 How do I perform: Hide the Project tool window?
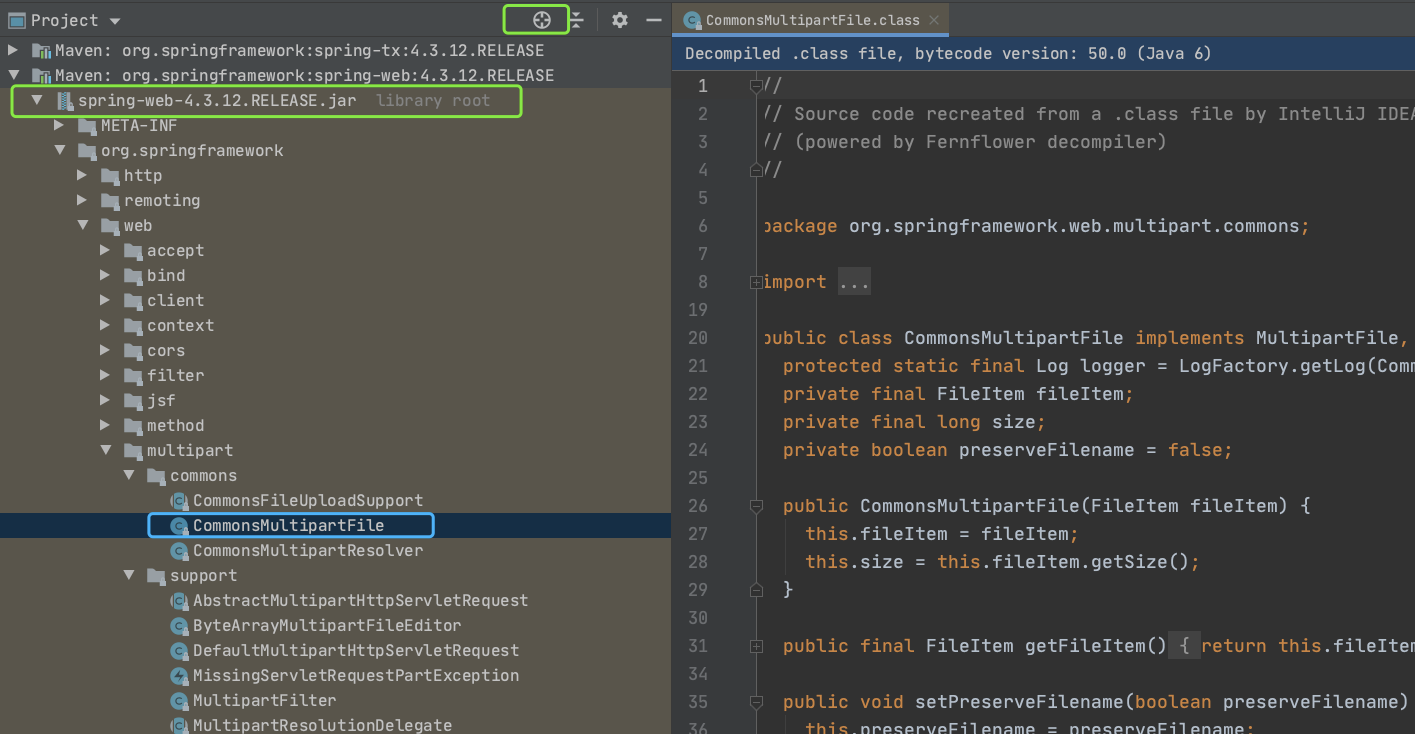(654, 20)
